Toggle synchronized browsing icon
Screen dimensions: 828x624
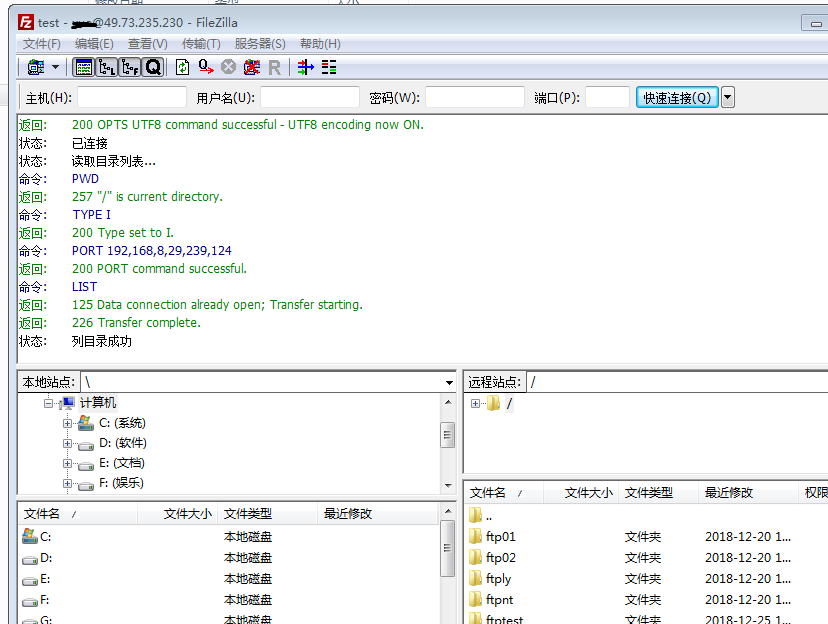click(306, 68)
